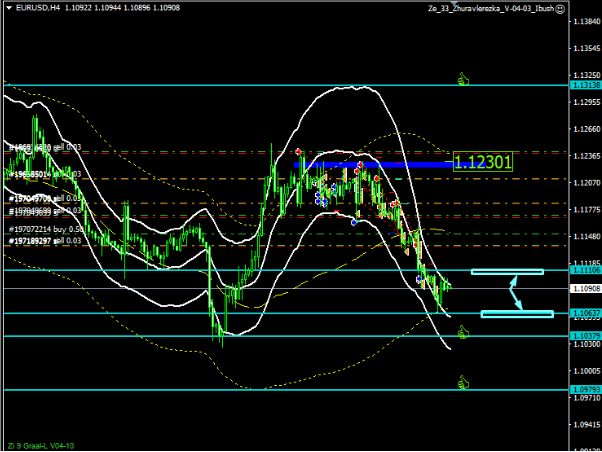The height and width of the screenshot is (452, 602).
Task: Select the thick blue horizontal line
Action: (x=372, y=163)
